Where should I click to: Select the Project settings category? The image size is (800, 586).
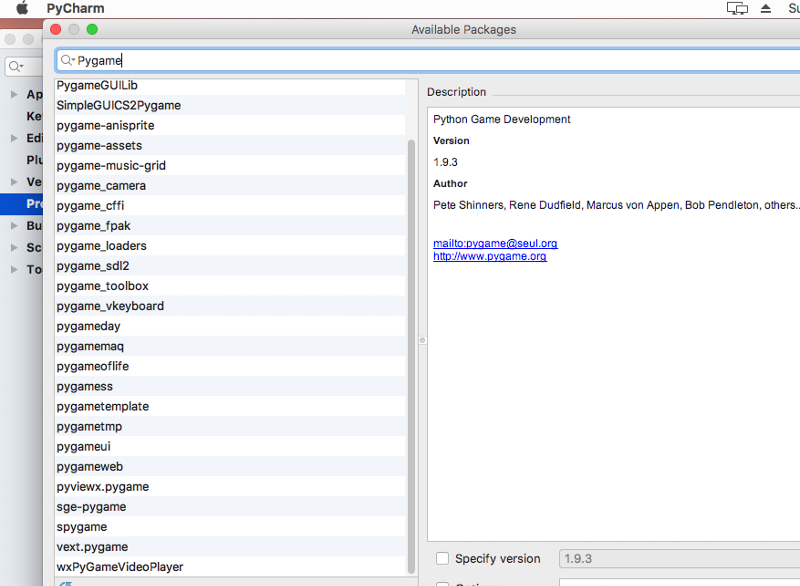pyautogui.click(x=34, y=203)
